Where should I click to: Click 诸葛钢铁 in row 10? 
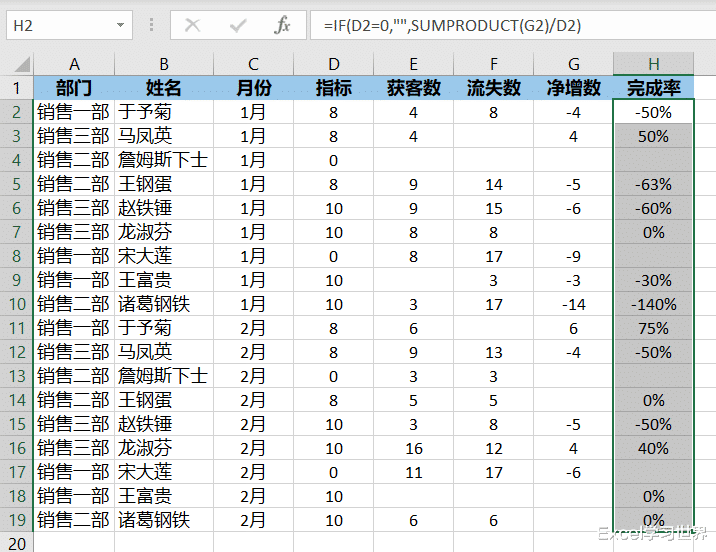click(154, 304)
